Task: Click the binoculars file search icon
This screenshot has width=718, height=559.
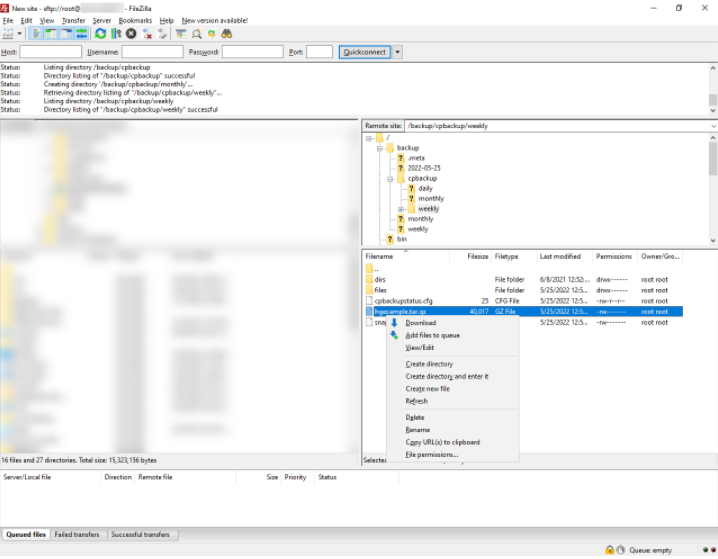Action: tap(227, 34)
